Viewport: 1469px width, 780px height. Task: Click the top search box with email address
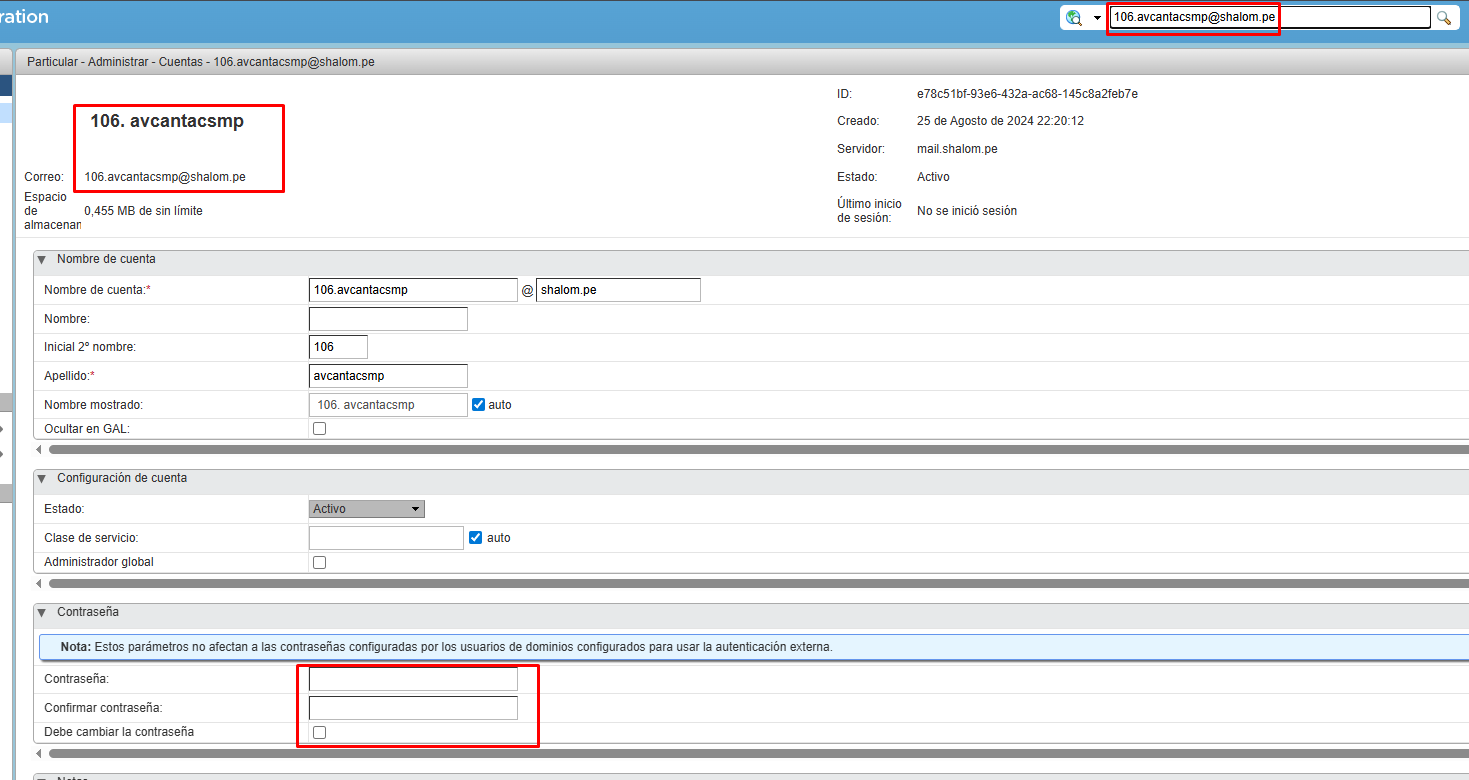[1270, 18]
